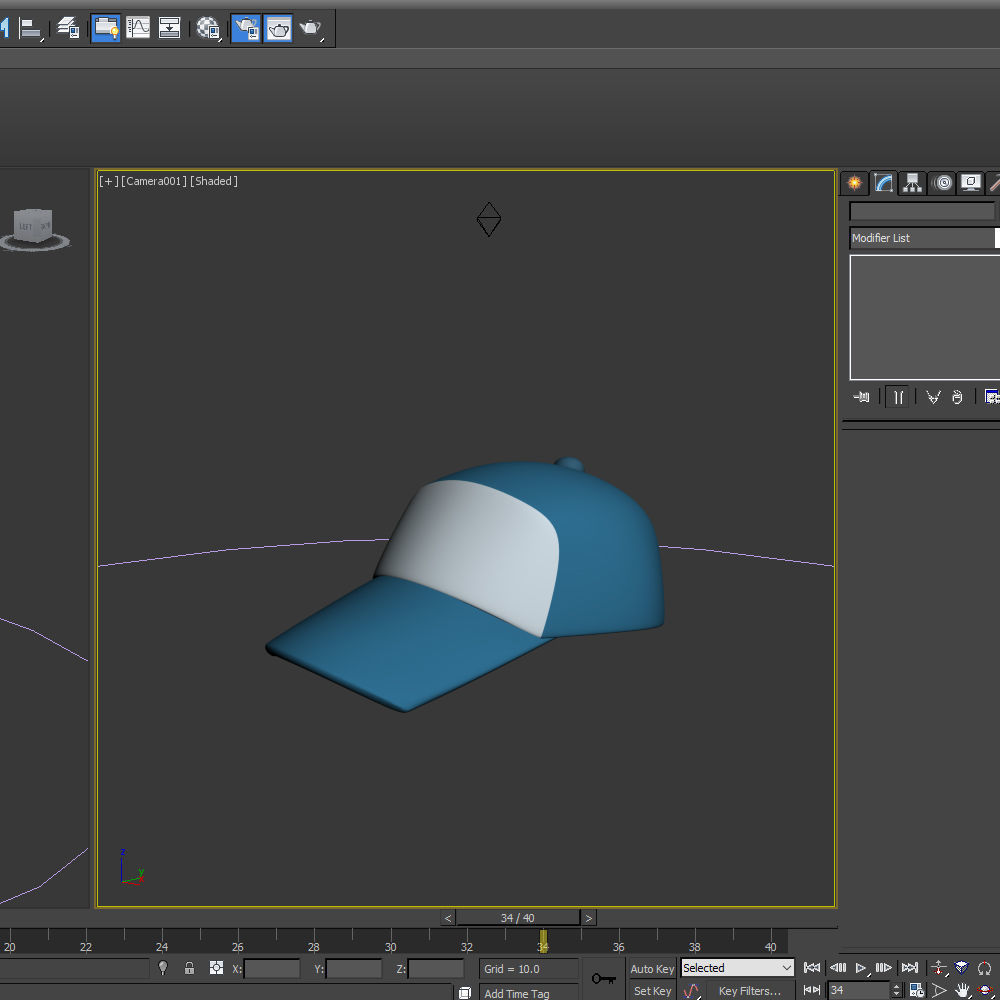Open the Curve Editor
This screenshot has height=1000, width=1000.
(140, 28)
